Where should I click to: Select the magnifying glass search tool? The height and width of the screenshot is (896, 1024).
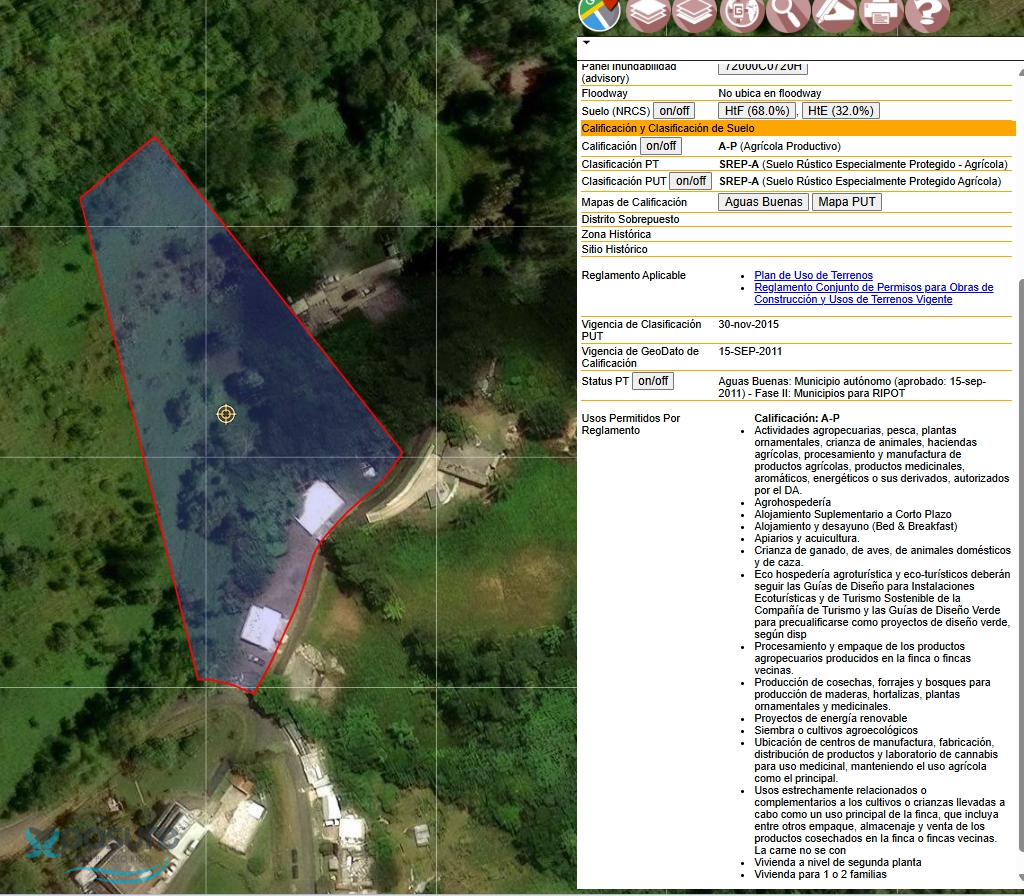[x=789, y=12]
